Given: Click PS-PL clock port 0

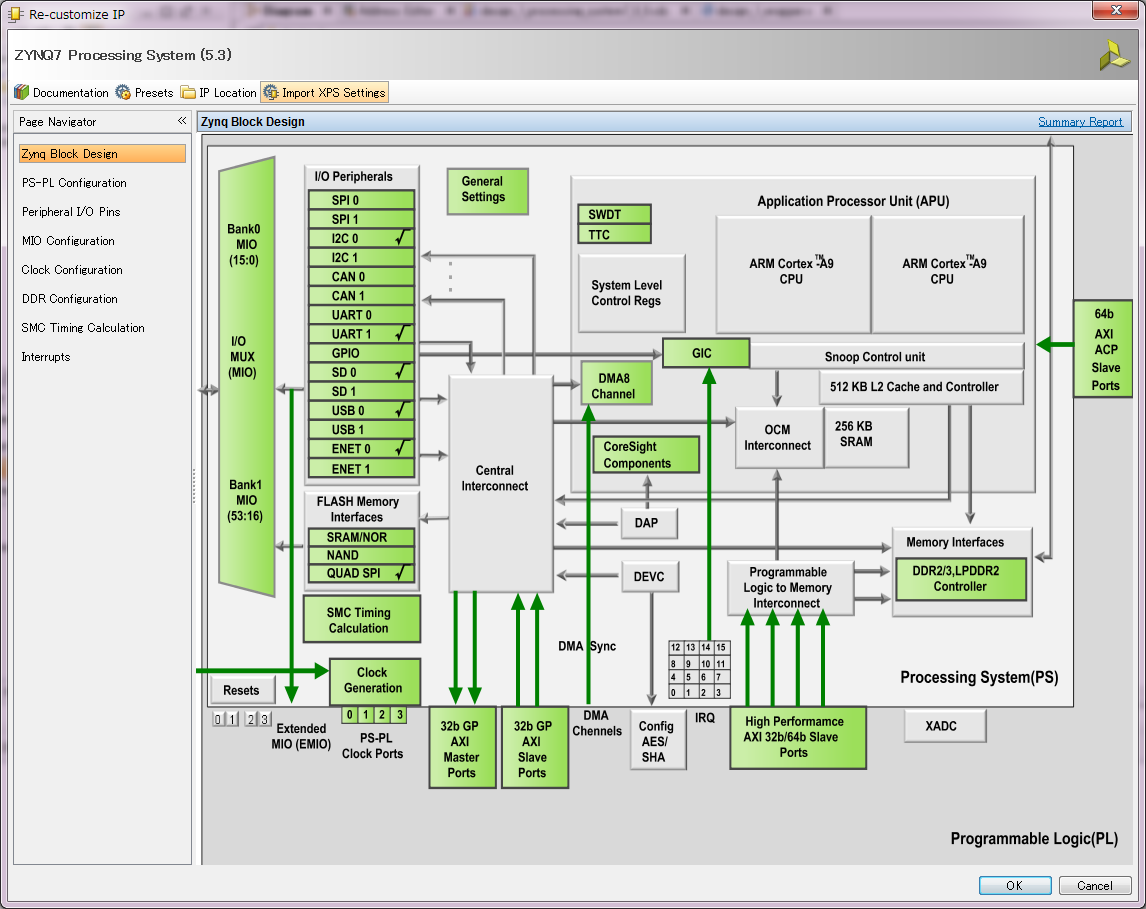Looking at the screenshot, I should (349, 715).
